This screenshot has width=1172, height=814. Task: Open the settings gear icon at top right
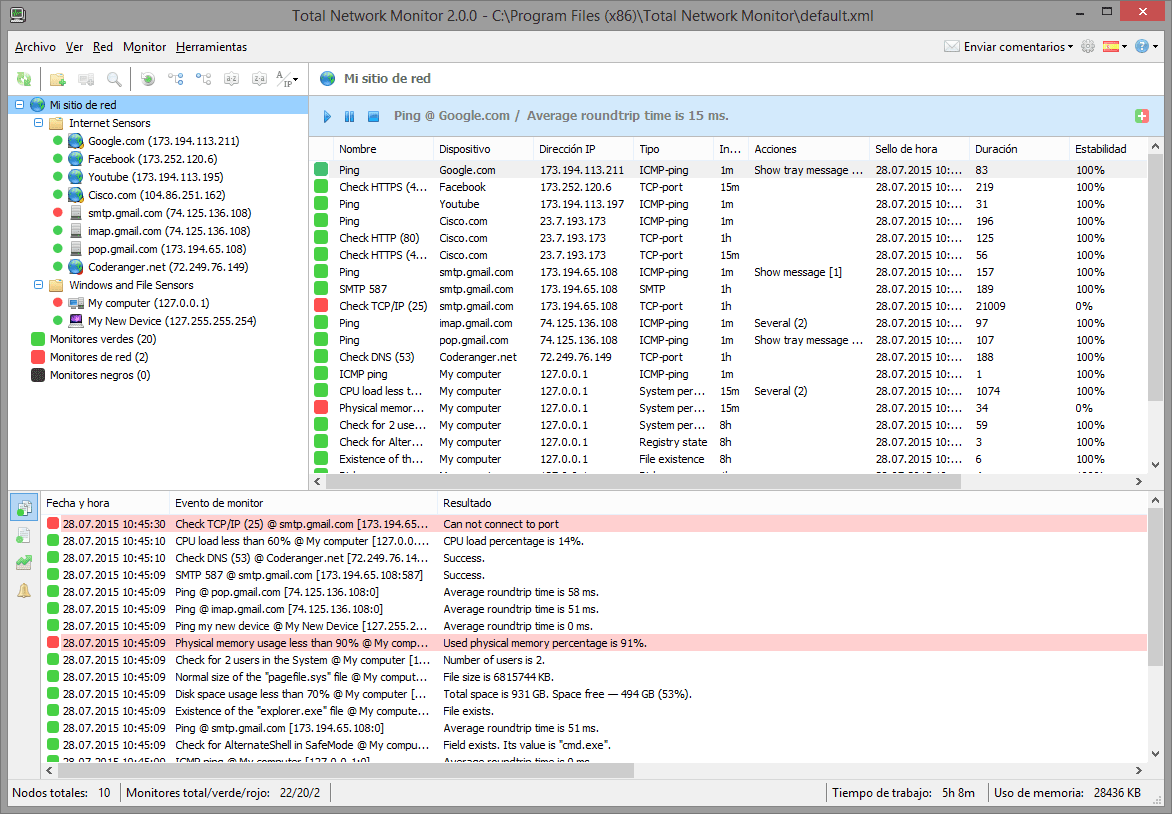coord(1088,47)
